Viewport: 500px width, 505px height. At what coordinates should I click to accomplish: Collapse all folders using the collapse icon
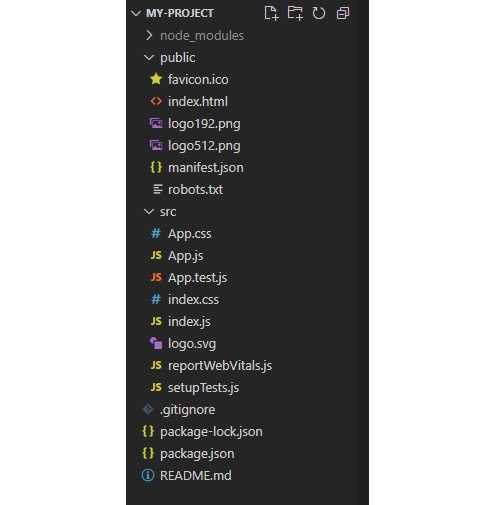tap(343, 13)
